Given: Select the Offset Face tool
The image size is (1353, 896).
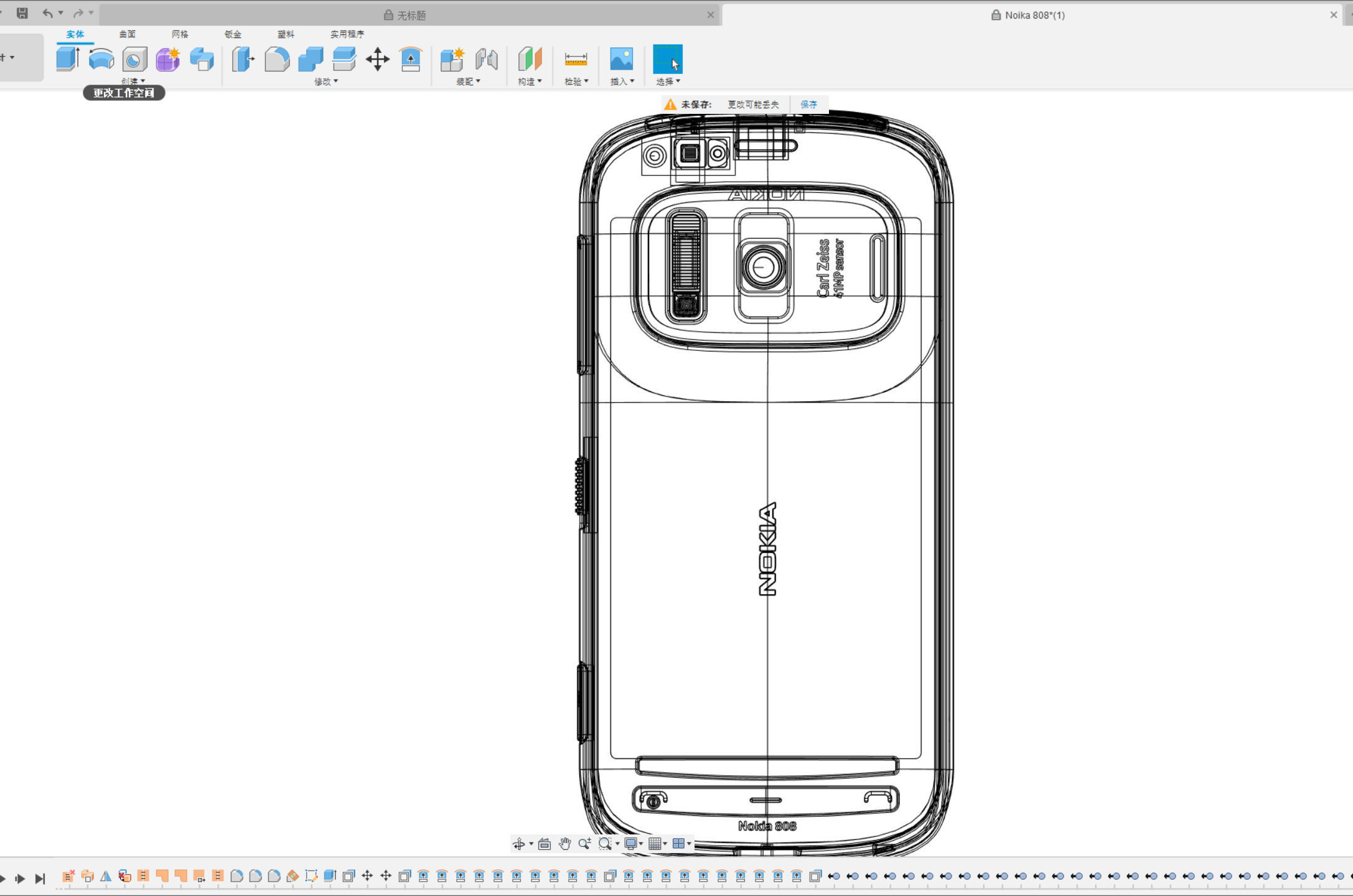Looking at the screenshot, I should coord(344,59).
